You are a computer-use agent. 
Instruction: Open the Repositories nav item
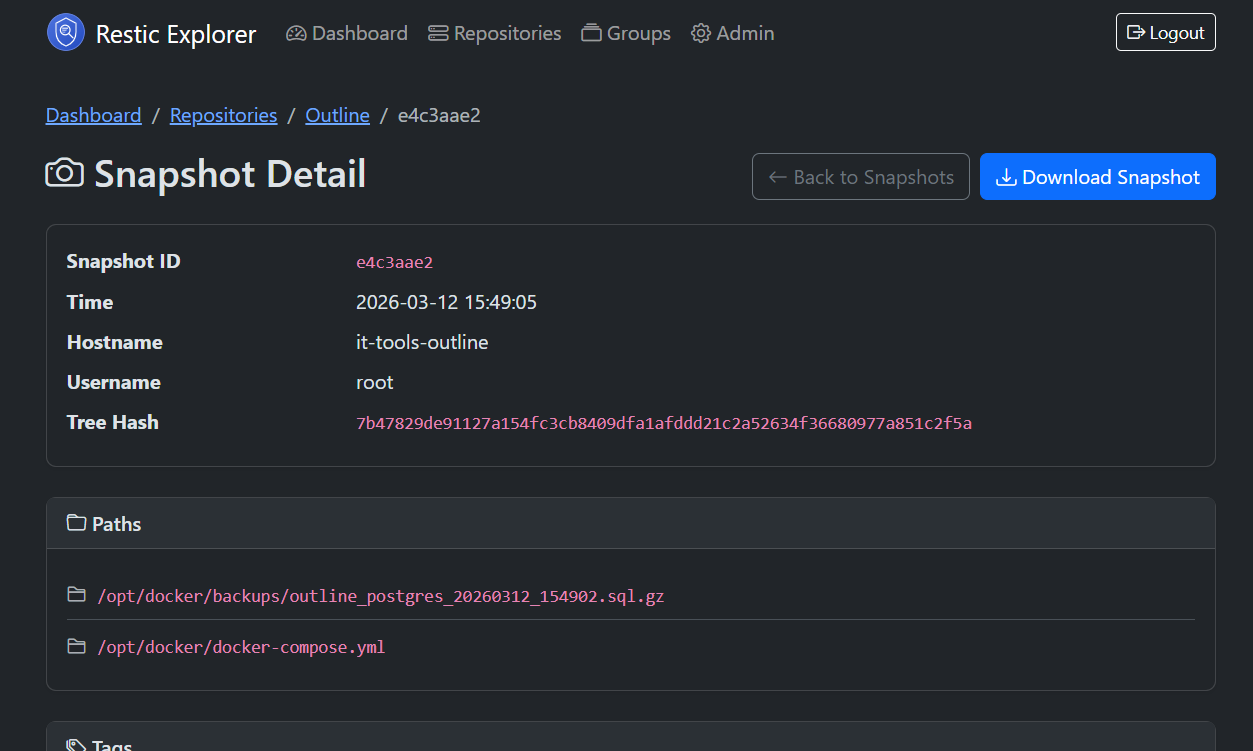pyautogui.click(x=495, y=33)
